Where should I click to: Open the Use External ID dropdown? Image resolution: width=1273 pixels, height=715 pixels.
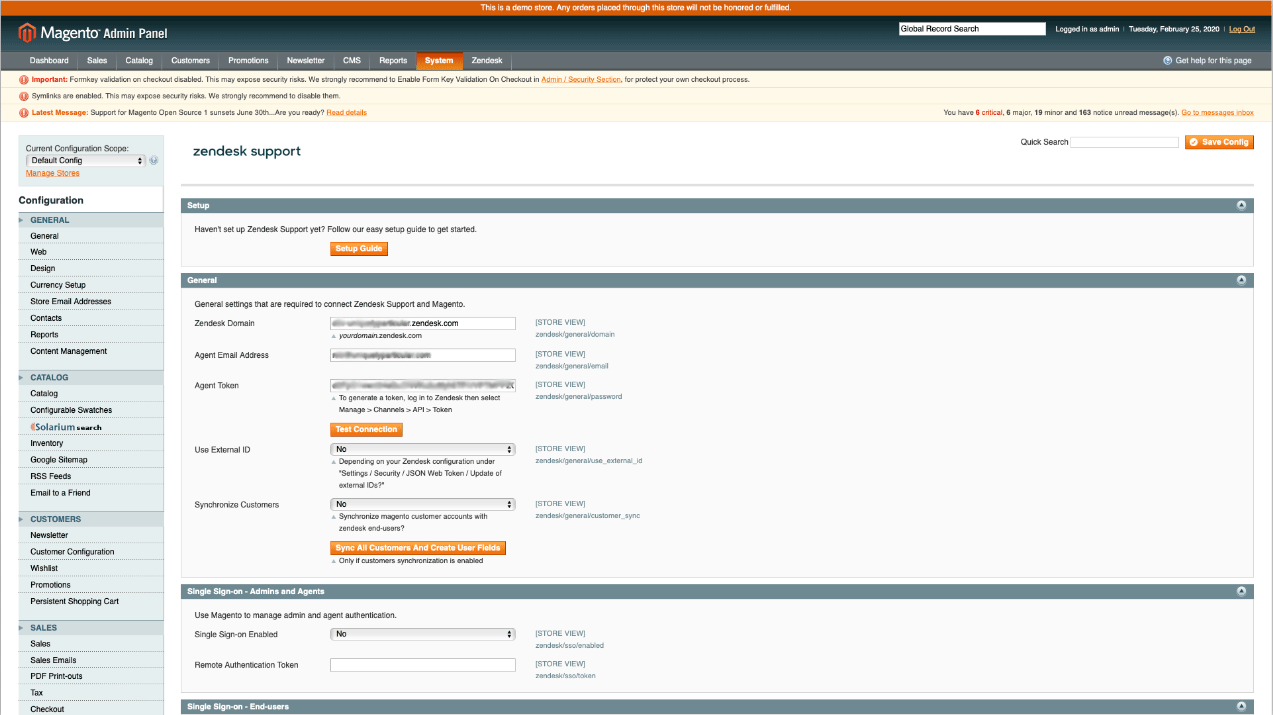[423, 449]
